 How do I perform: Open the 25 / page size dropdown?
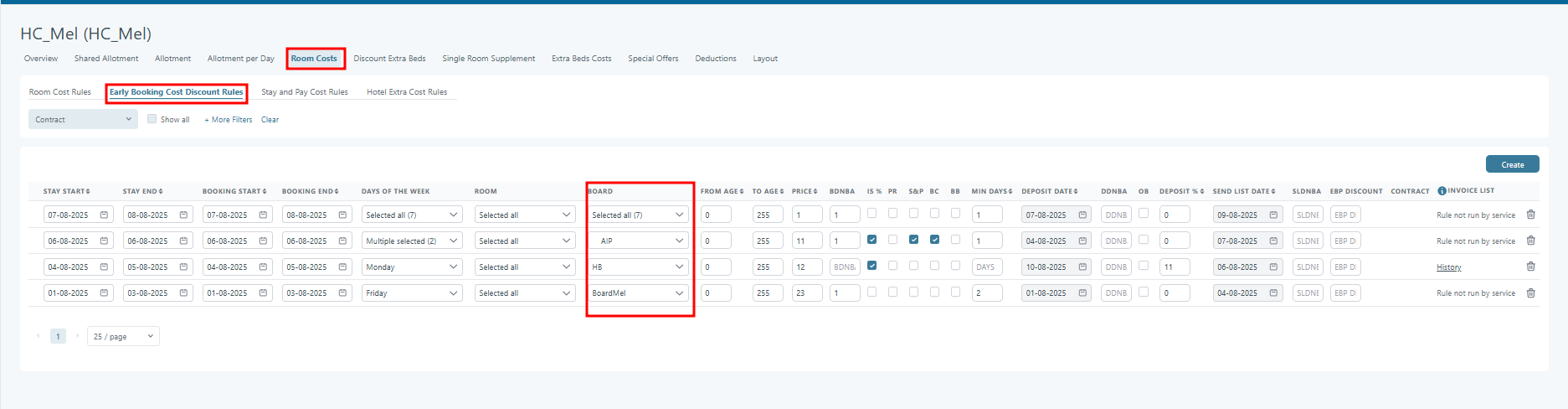point(123,337)
